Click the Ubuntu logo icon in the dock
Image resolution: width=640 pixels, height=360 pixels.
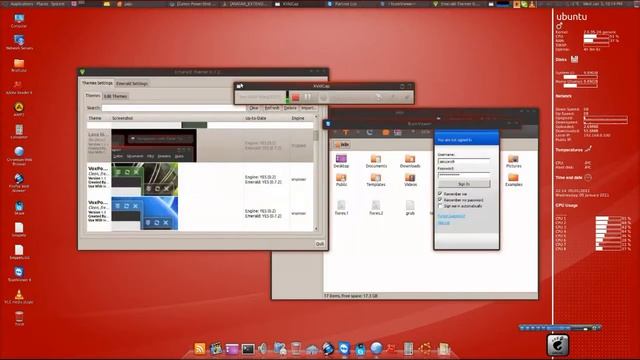click(424, 348)
